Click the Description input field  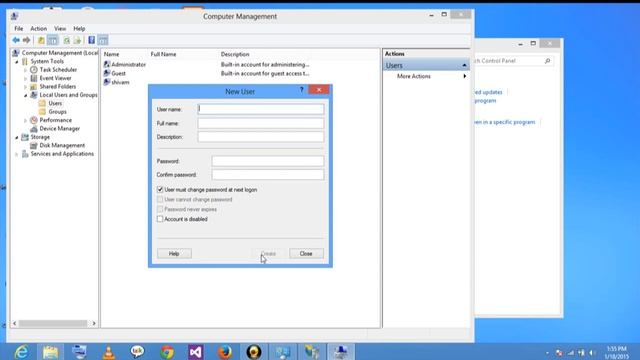pos(261,137)
